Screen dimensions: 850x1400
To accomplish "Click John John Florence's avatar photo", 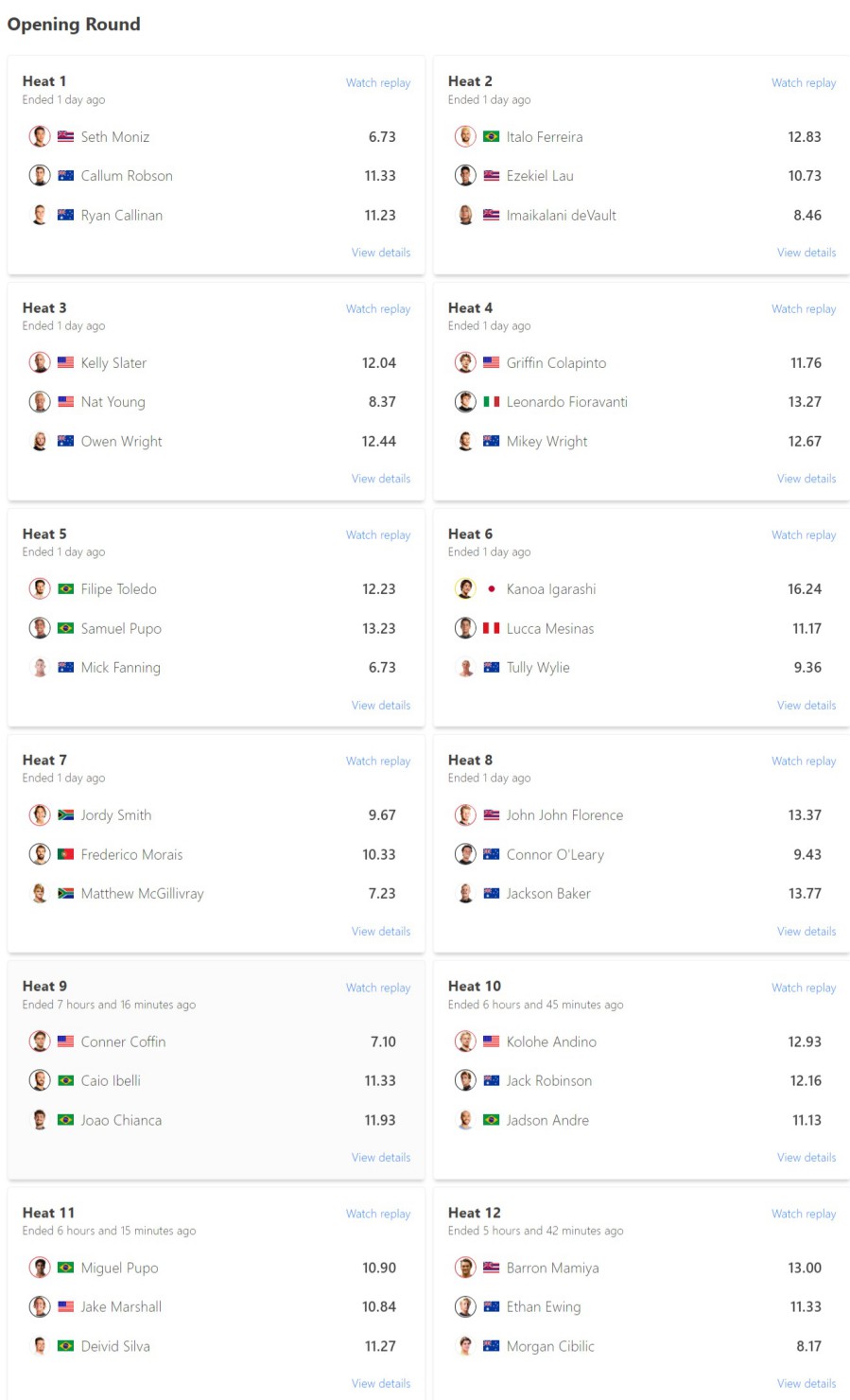I will point(465,814).
